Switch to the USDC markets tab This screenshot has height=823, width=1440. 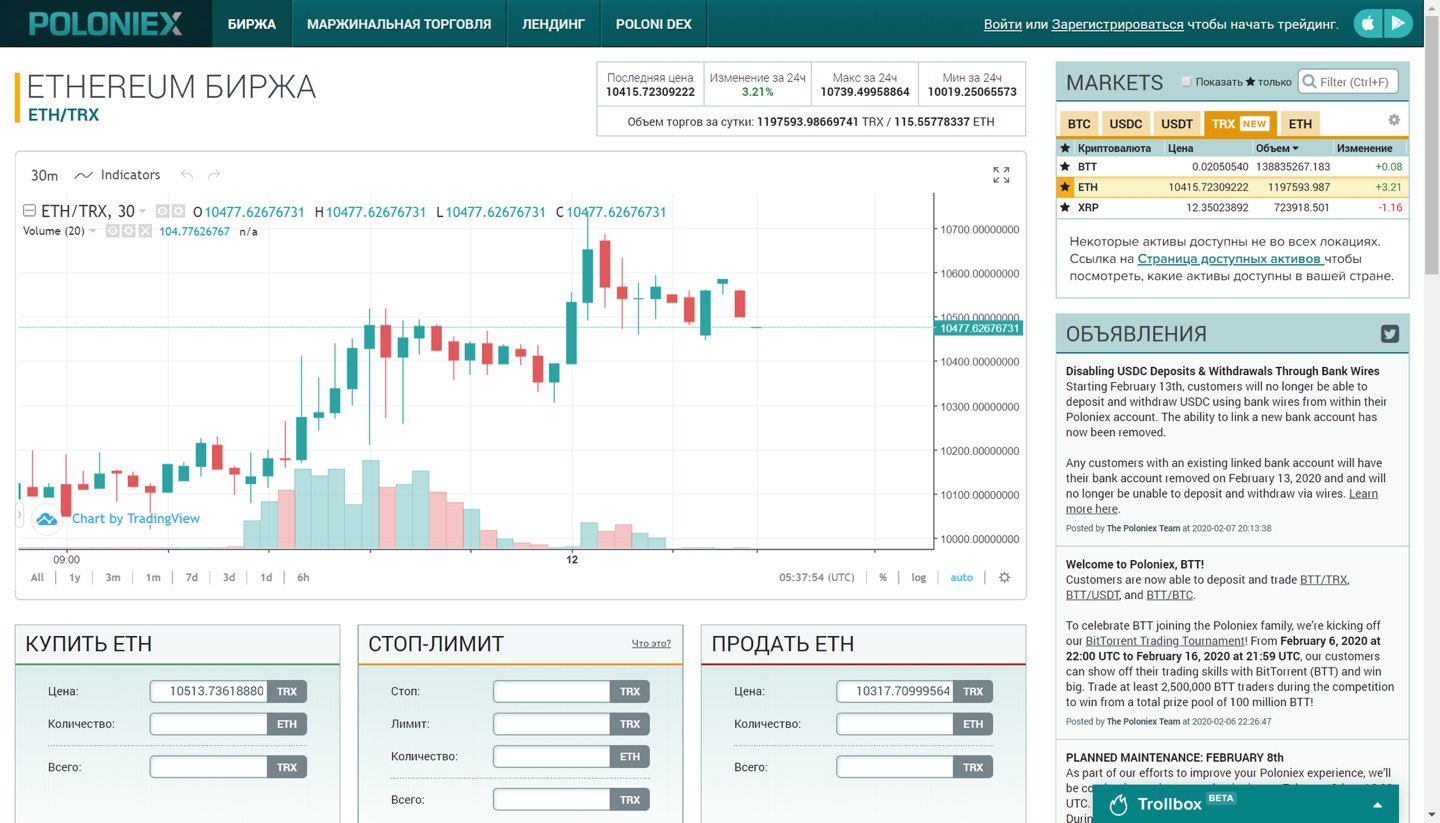coord(1126,124)
